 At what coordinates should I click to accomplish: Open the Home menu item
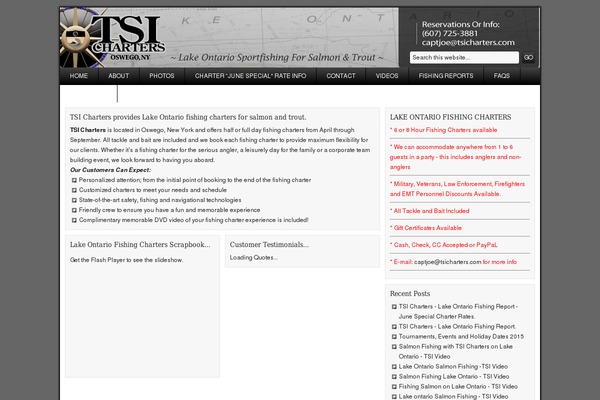[x=79, y=76]
